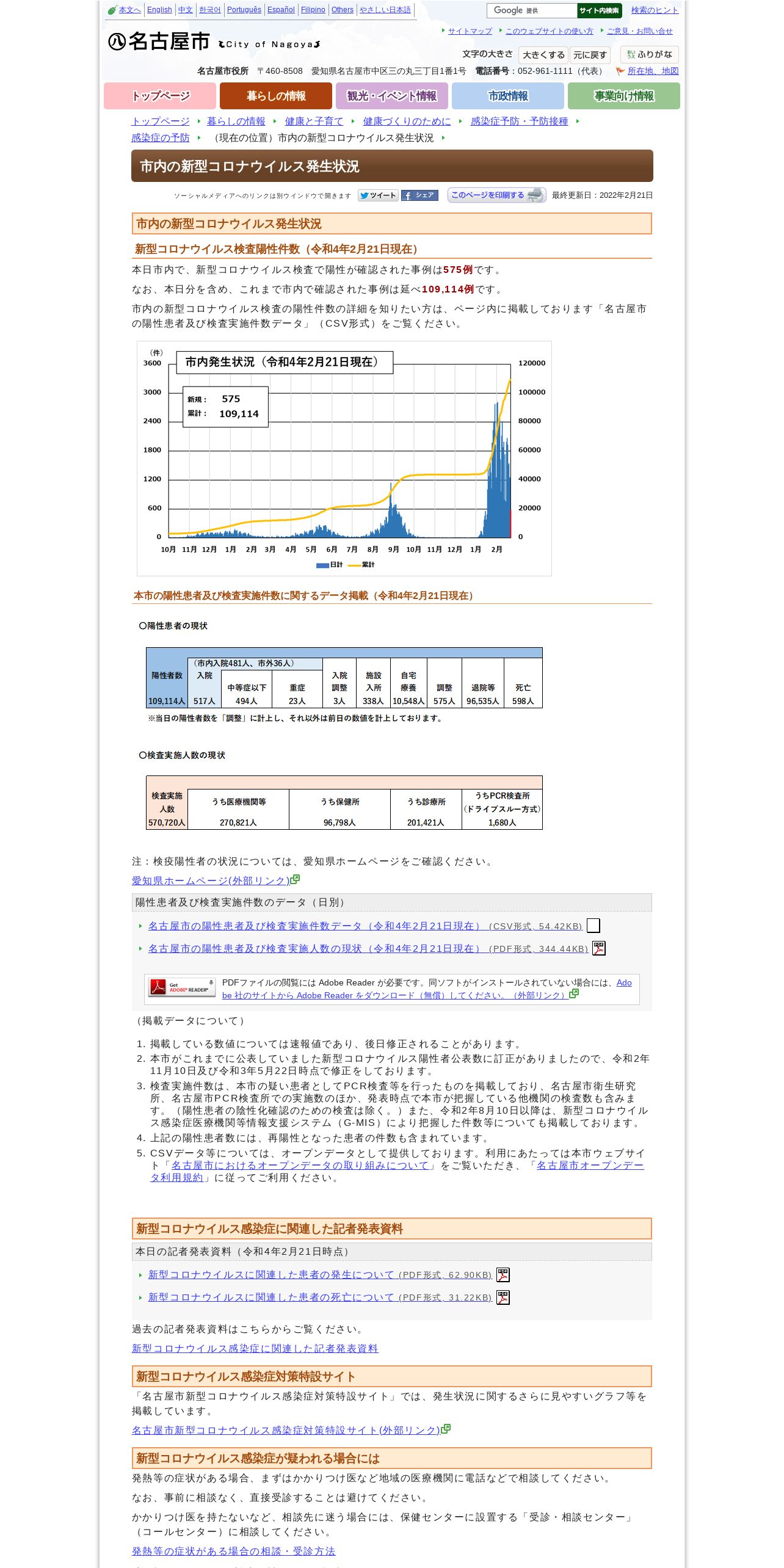The image size is (784, 1568).
Task: Download 陽性患者及び検査実施件数データ CSV link
Action: (x=365, y=926)
